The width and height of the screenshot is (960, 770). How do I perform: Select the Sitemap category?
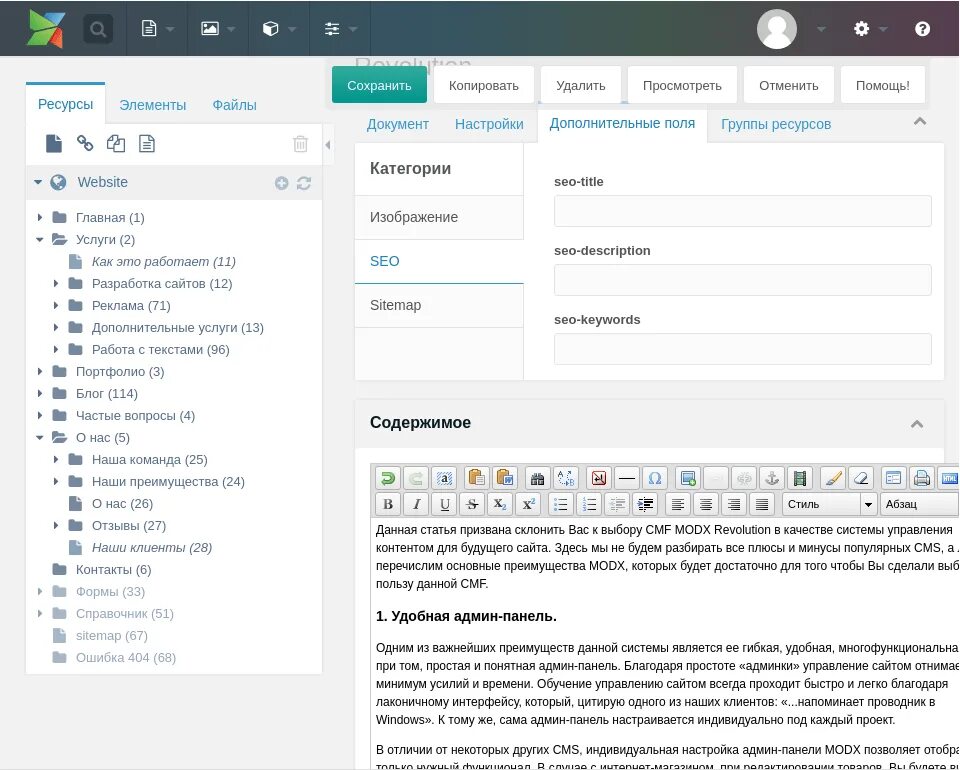click(439, 305)
